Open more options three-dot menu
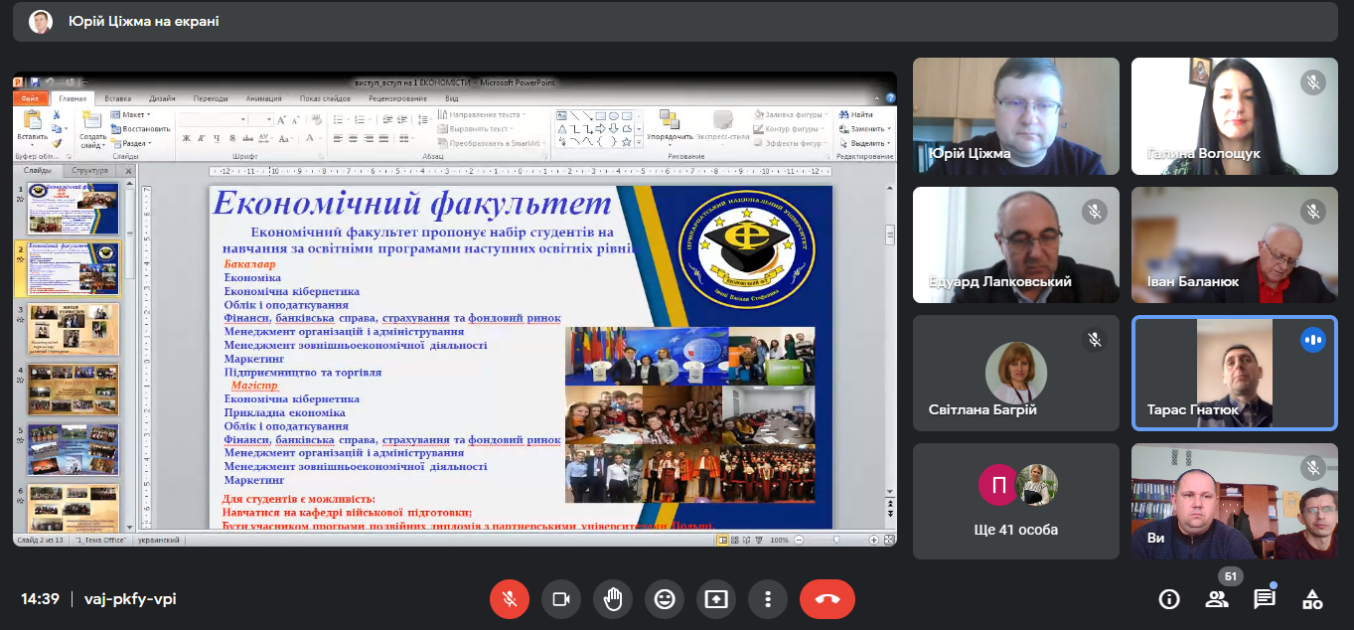 768,599
